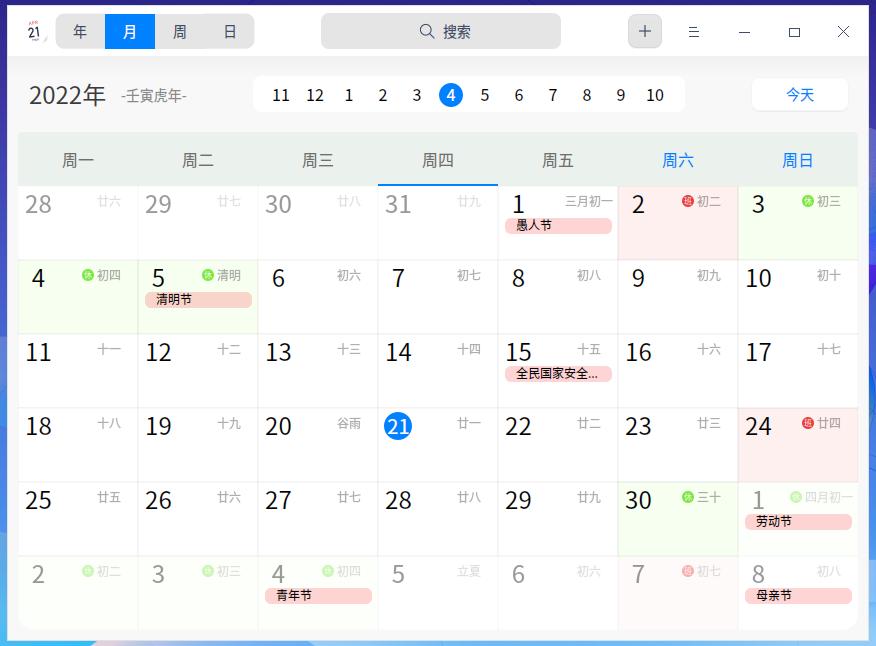
Task: Jump to today using the 今天 button
Action: pos(799,95)
